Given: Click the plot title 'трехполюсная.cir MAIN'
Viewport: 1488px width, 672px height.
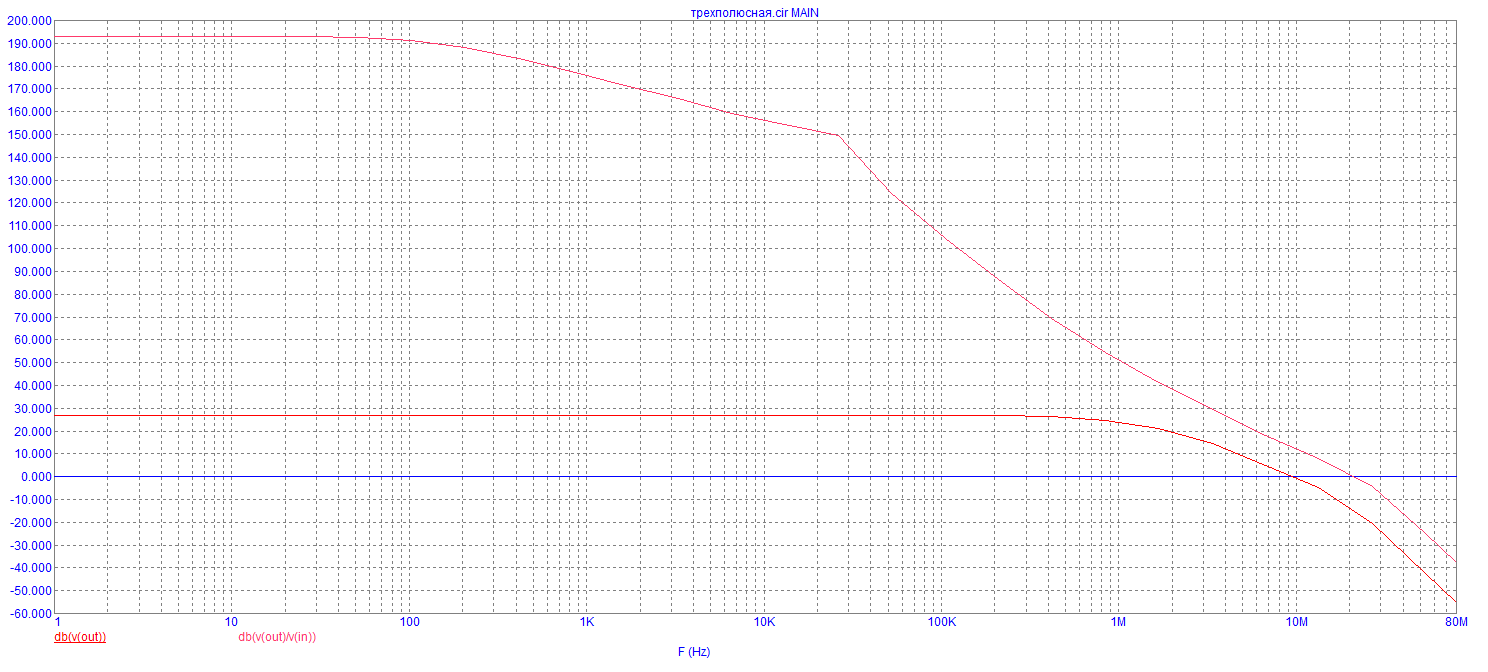Looking at the screenshot, I should [756, 12].
